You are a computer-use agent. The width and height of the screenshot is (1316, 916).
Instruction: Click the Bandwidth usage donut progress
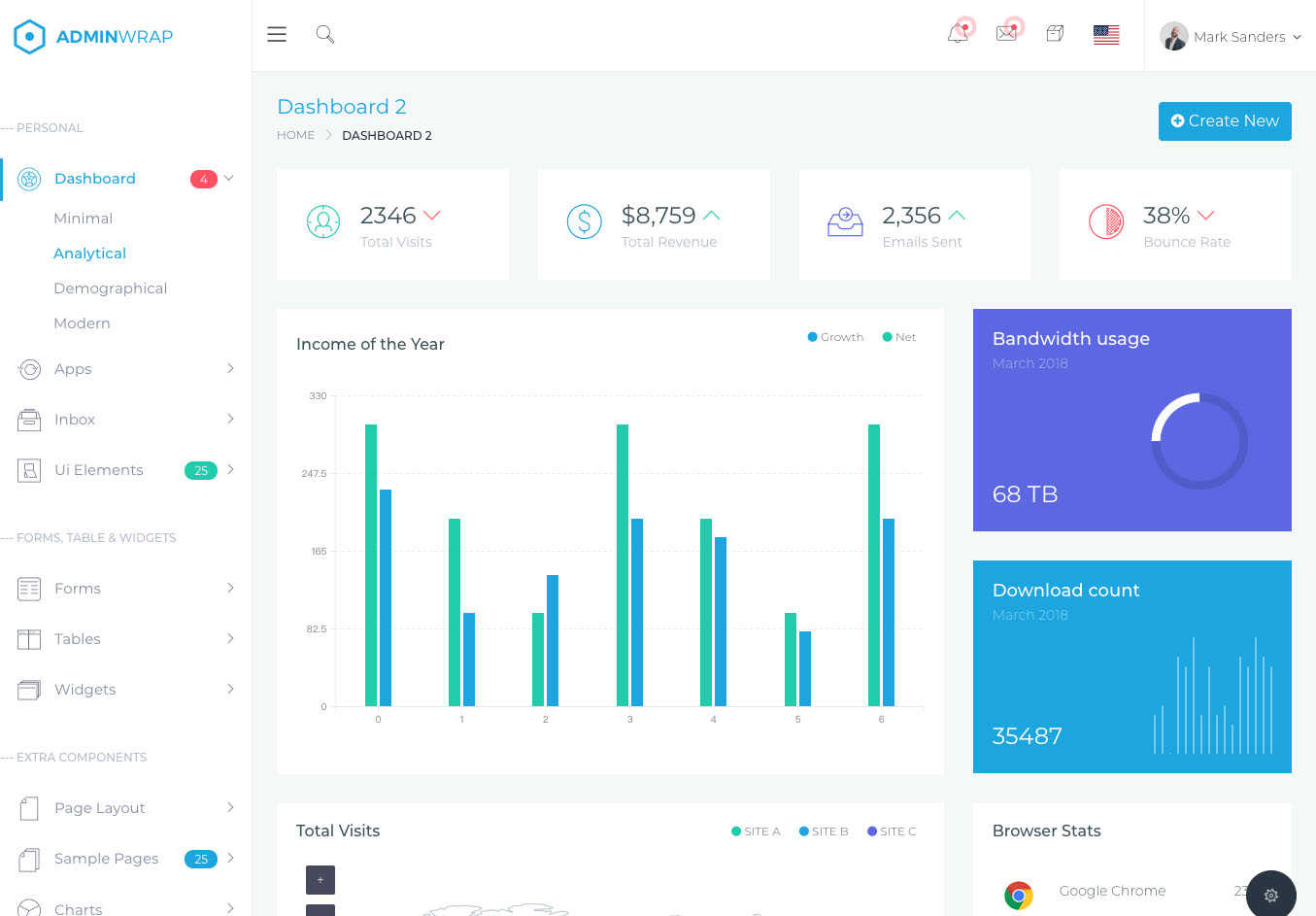point(1199,441)
